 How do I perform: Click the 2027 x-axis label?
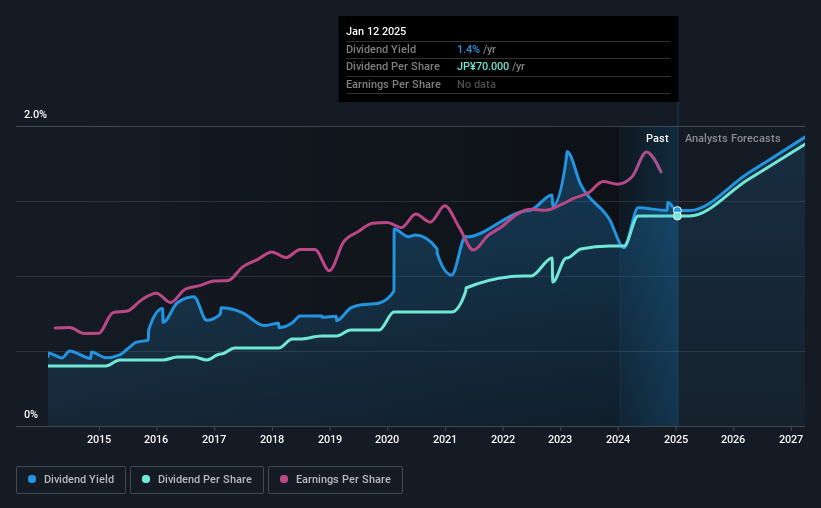coord(791,439)
